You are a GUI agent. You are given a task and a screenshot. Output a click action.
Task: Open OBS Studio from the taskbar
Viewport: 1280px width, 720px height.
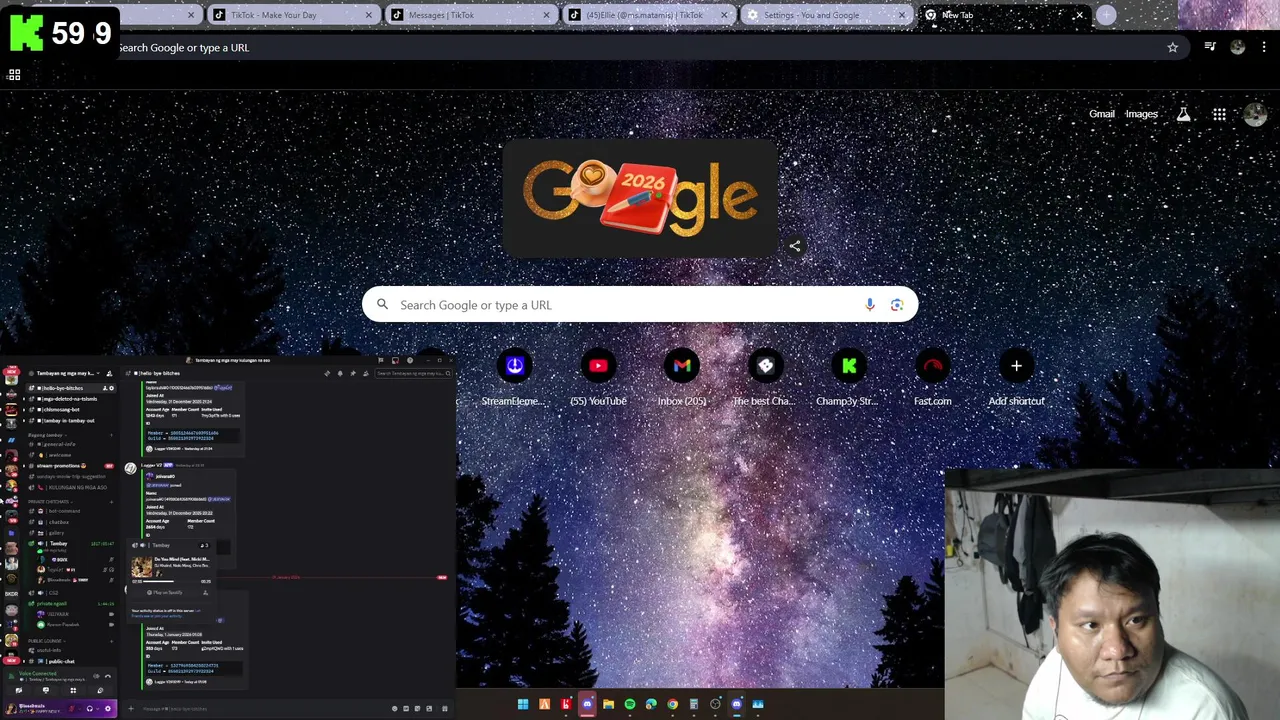715,704
